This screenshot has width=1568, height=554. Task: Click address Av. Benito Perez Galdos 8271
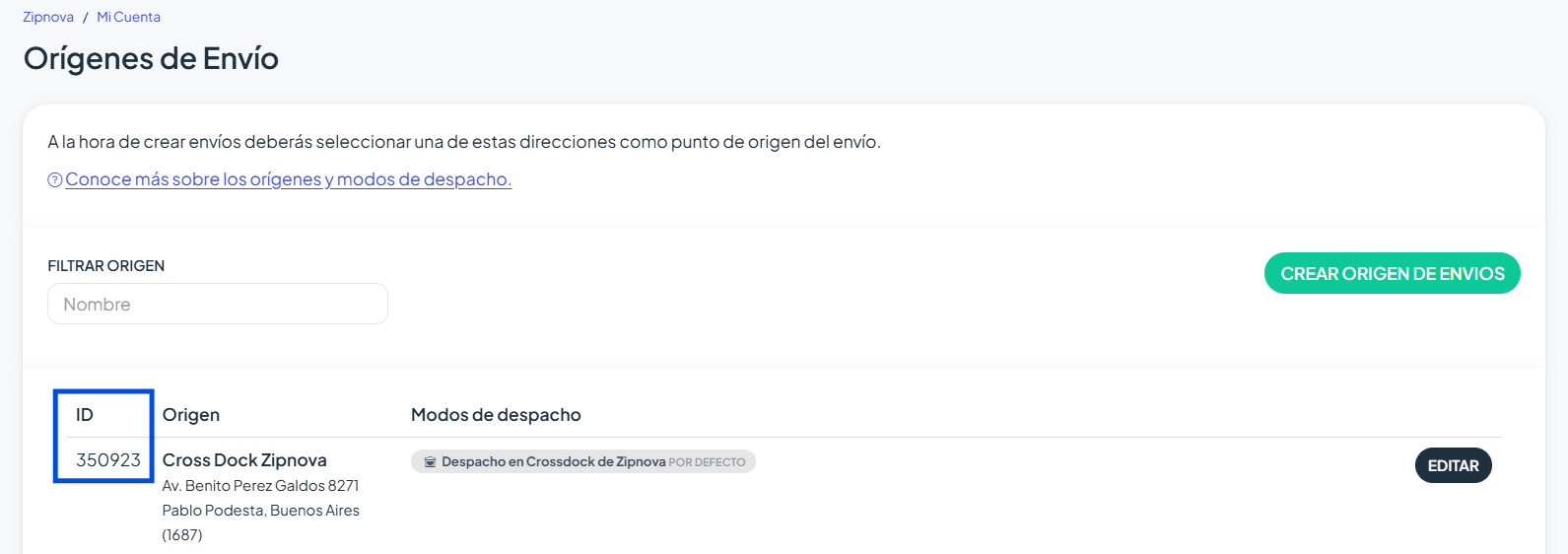(x=261, y=486)
